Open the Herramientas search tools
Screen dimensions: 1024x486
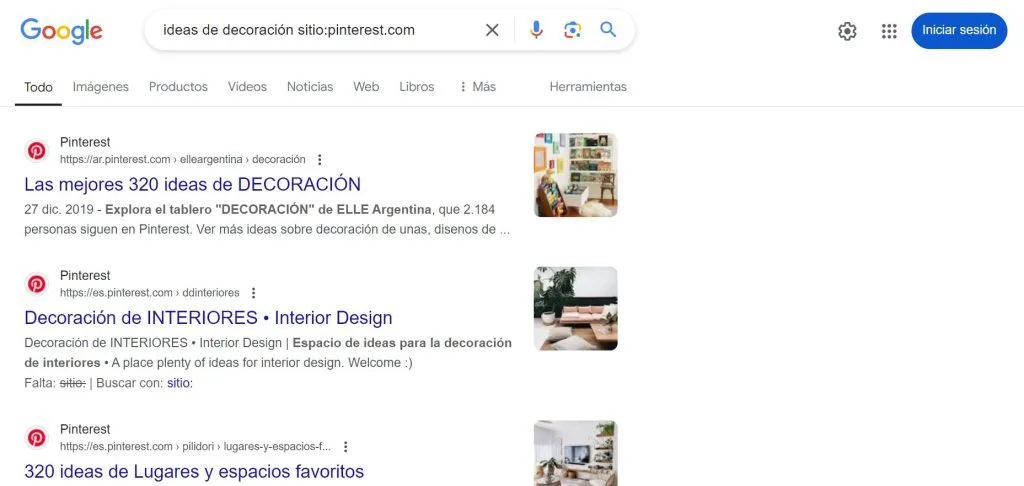tap(588, 86)
